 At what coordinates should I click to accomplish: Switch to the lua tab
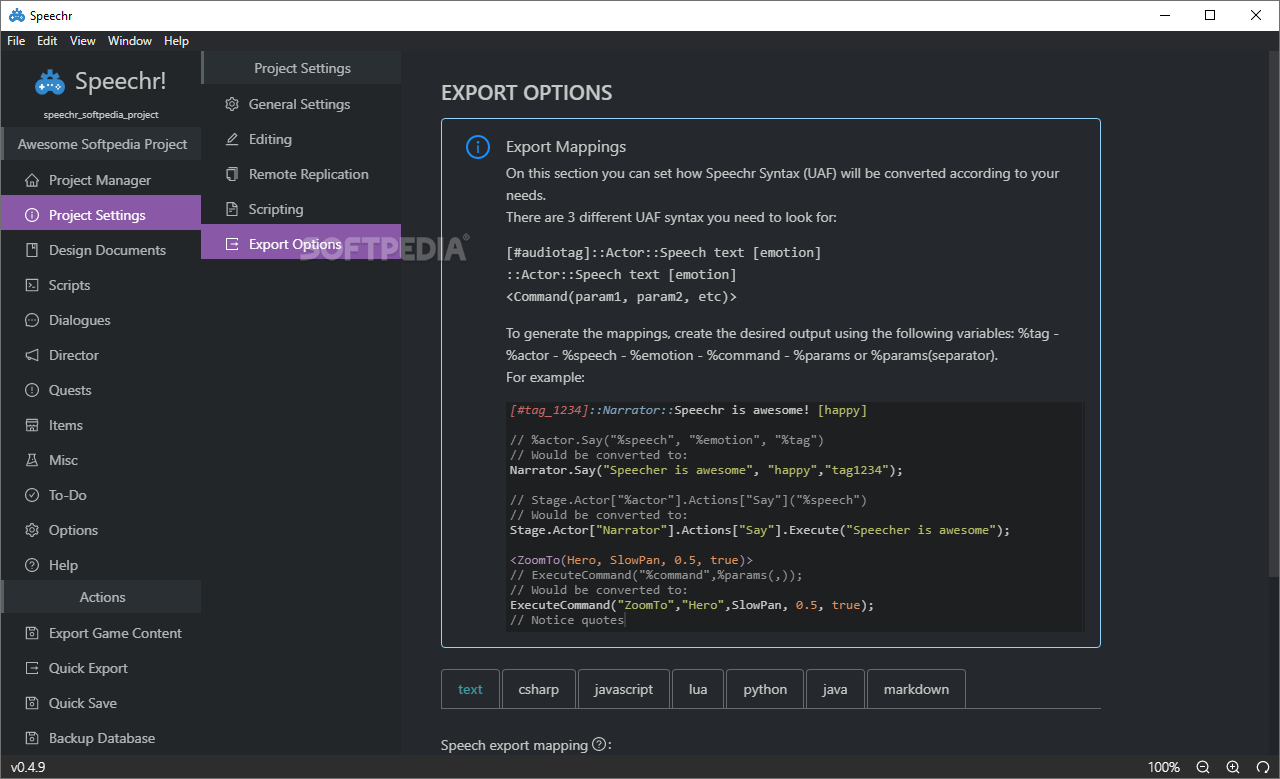click(x=698, y=689)
